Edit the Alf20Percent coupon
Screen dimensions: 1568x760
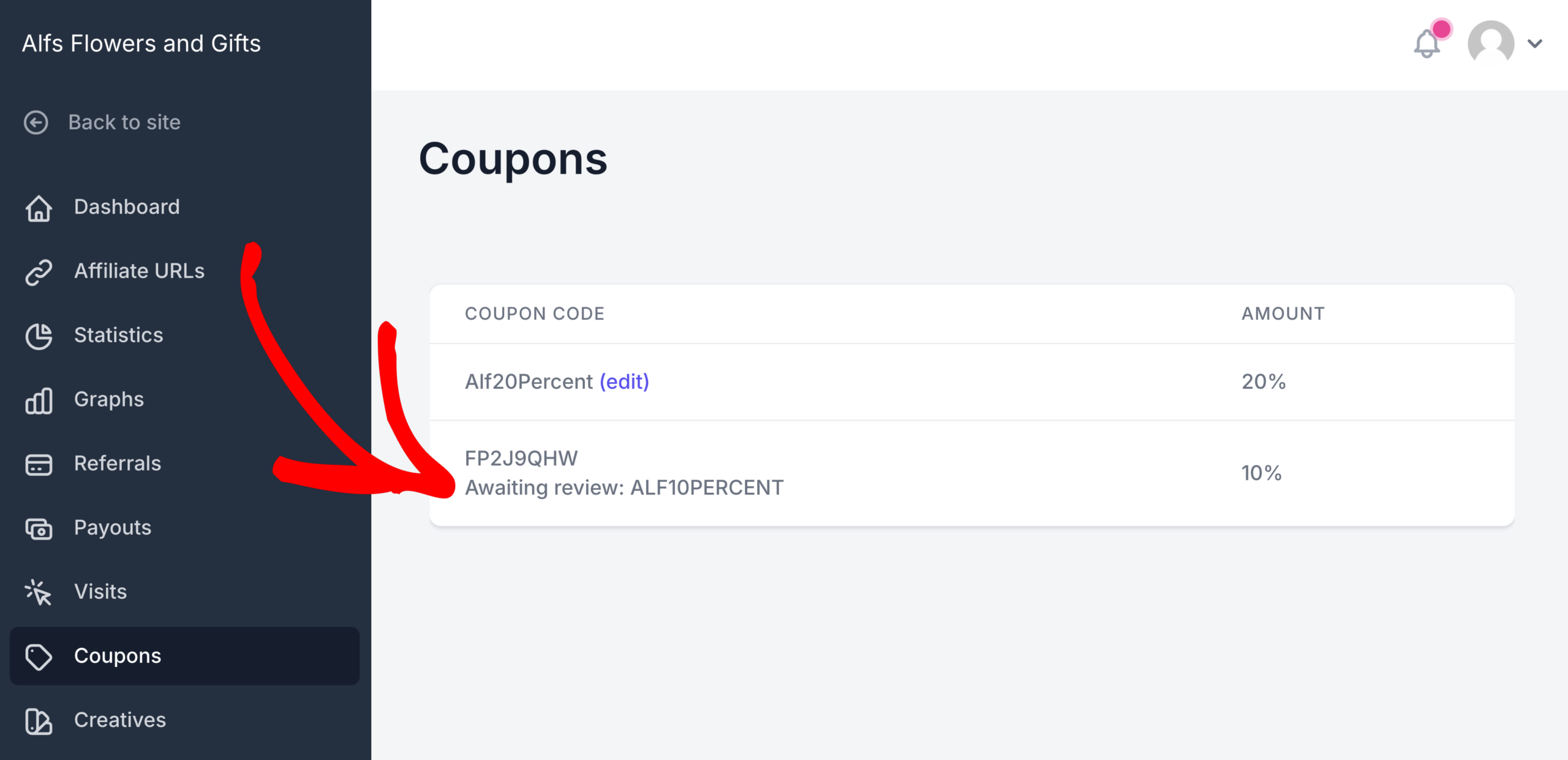click(x=625, y=381)
